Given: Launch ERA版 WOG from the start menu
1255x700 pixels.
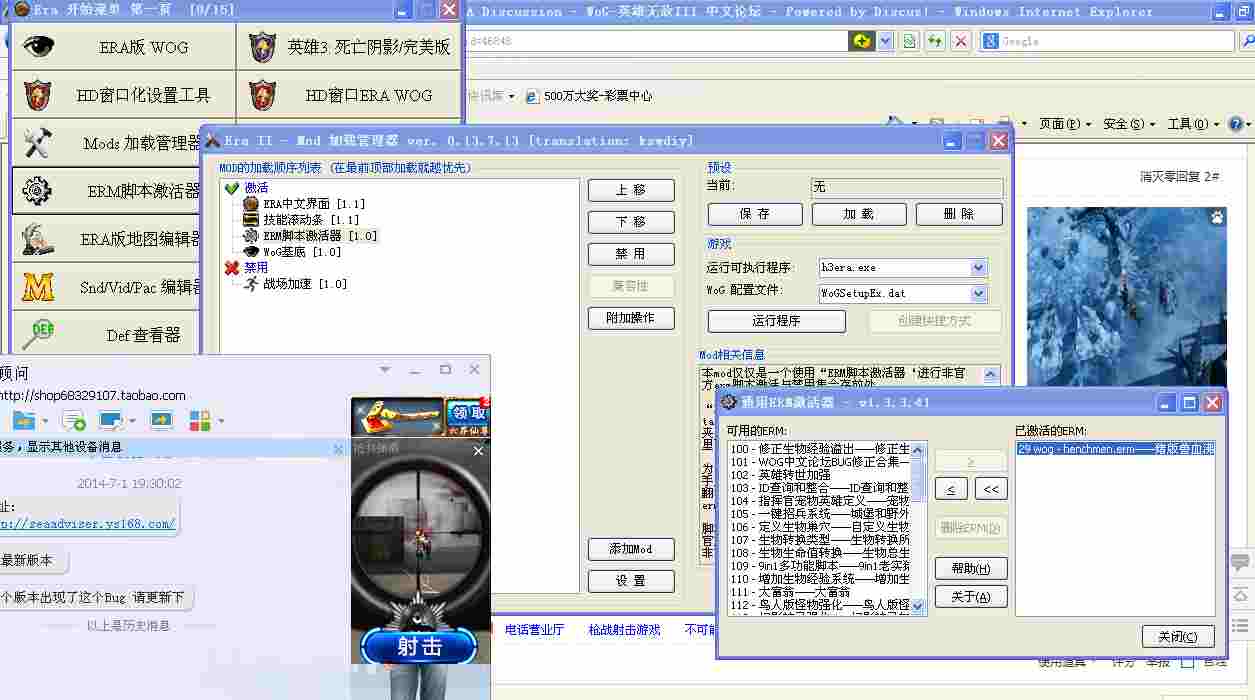Looking at the screenshot, I should coord(123,47).
